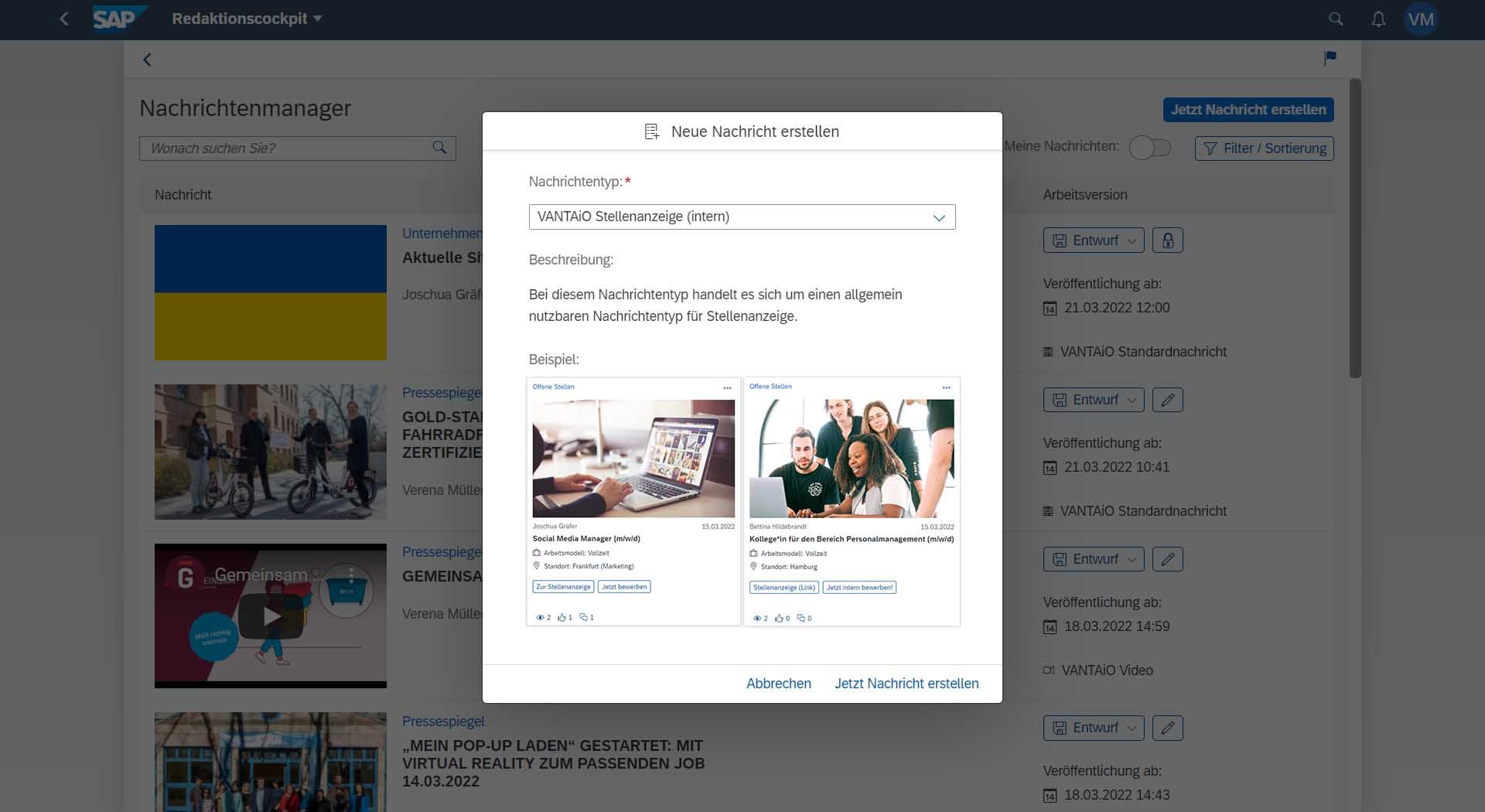Screen dimensions: 1485x812
Task: Open Filter / Sortierung options
Action: coord(1264,148)
